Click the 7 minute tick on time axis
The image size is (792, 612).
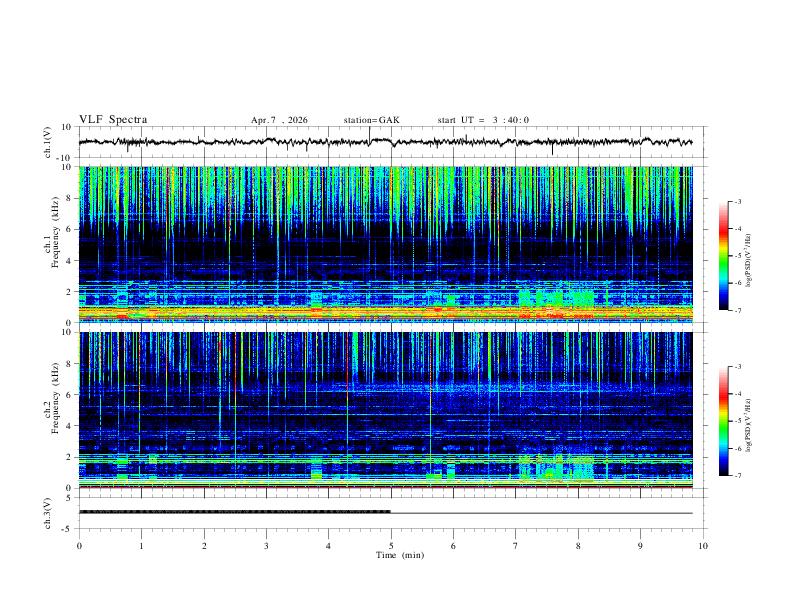516,546
